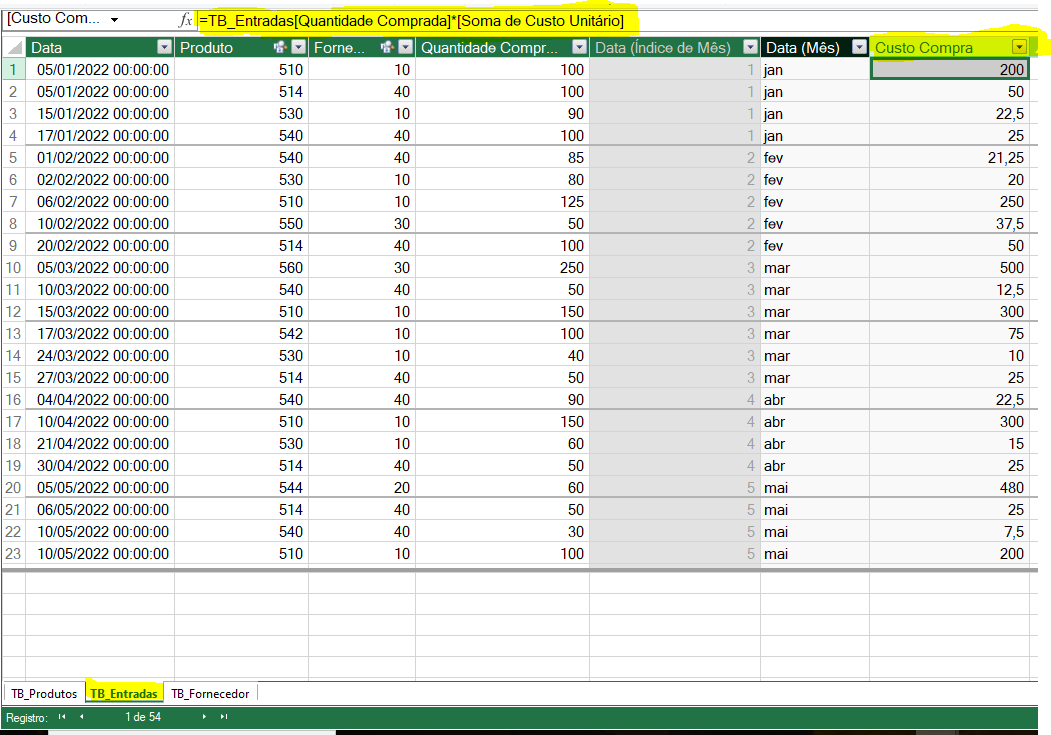Screen dimensions: 1051x735
Task: Click into the DAX formula bar
Action: tap(617, 21)
